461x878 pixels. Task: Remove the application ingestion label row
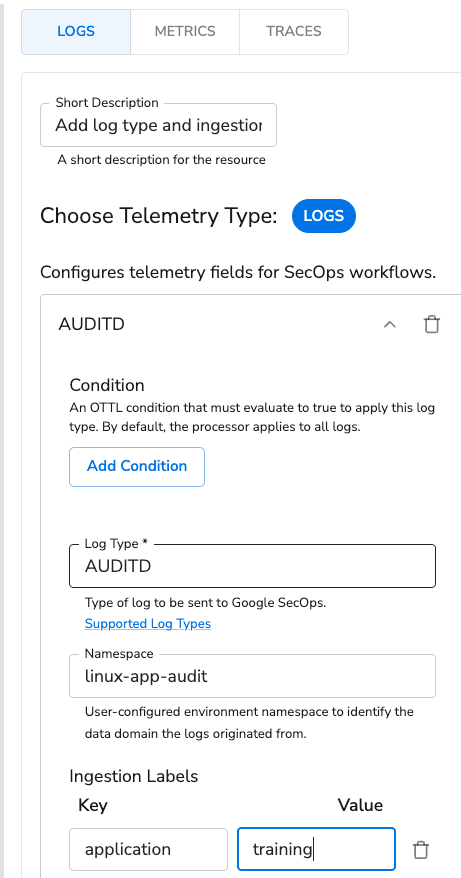pos(421,849)
